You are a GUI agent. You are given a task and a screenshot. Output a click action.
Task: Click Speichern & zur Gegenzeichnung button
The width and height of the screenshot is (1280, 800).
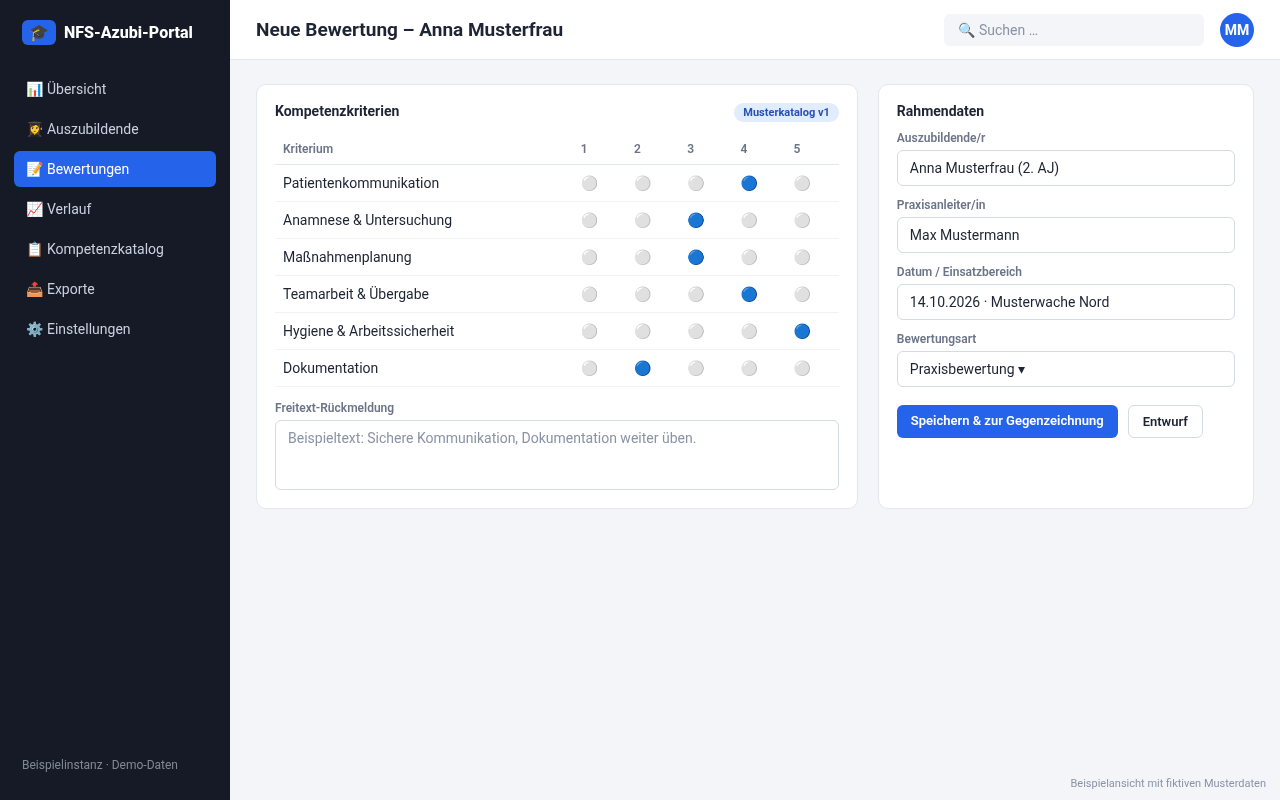pyautogui.click(x=1007, y=421)
